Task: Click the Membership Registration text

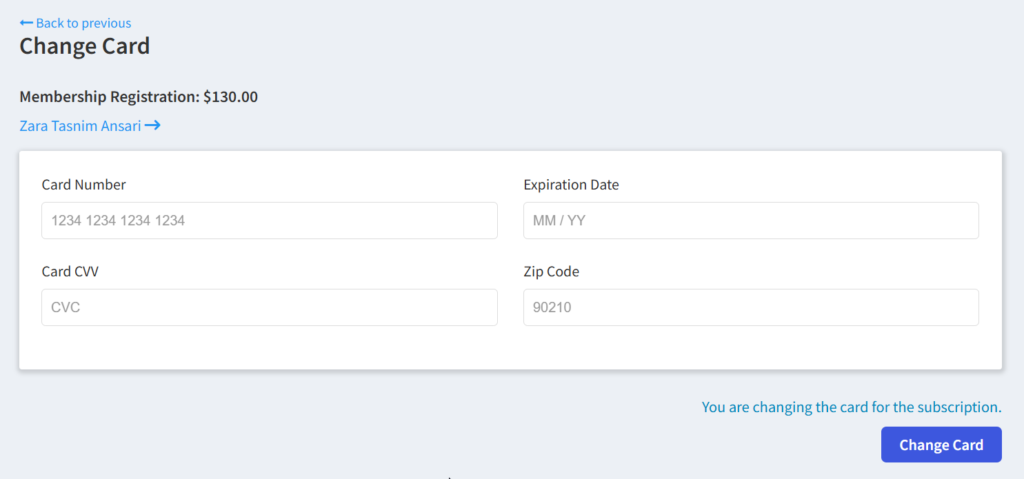Action: point(108,97)
